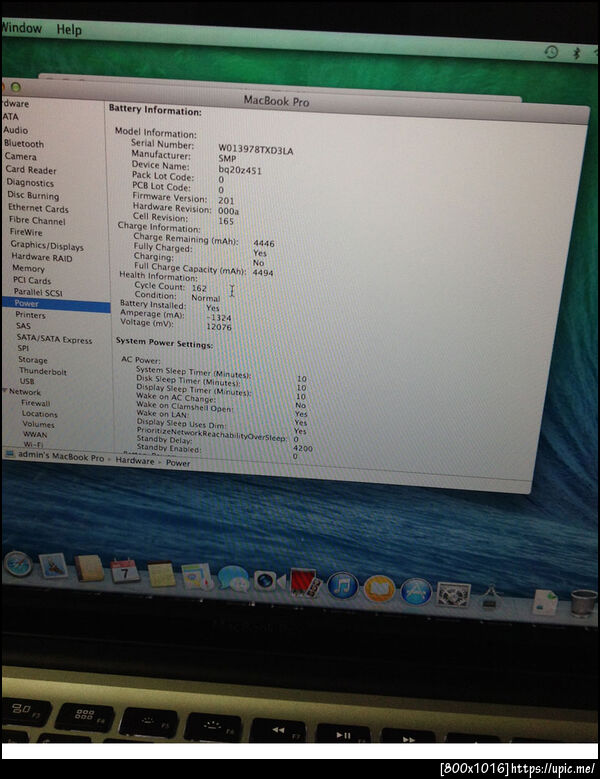The width and height of the screenshot is (600, 779).
Task: Select WWAN under Network
Action: [35, 434]
